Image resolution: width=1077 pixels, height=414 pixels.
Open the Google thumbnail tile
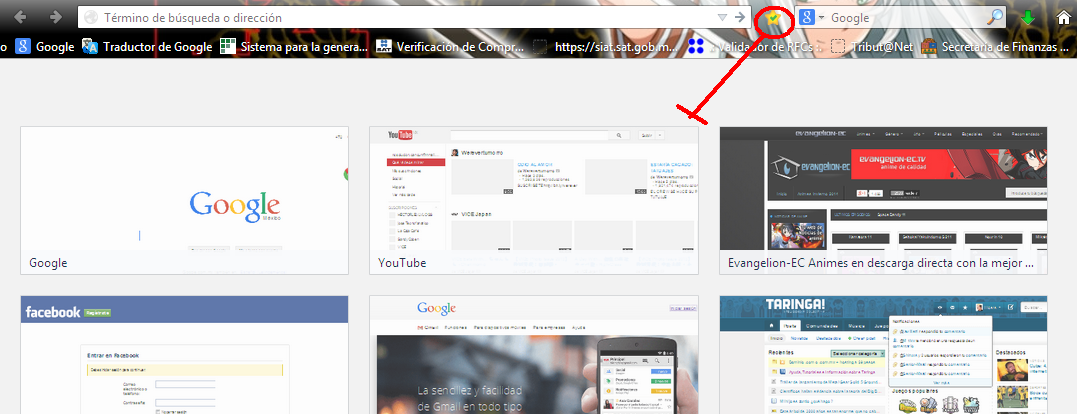click(185, 200)
